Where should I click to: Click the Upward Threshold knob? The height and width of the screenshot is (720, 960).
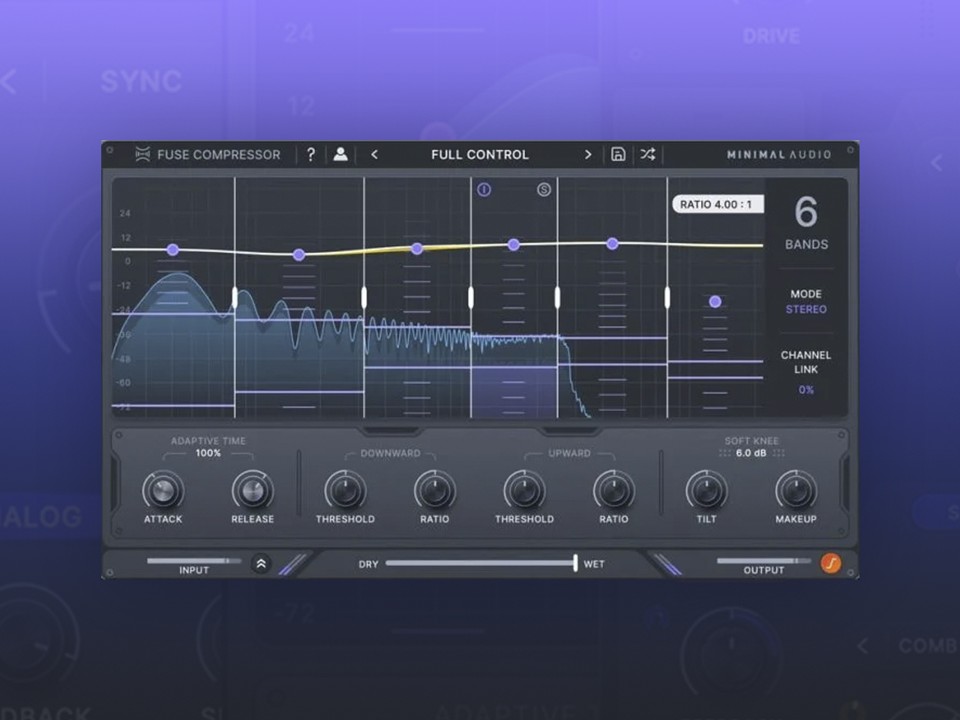pos(524,491)
